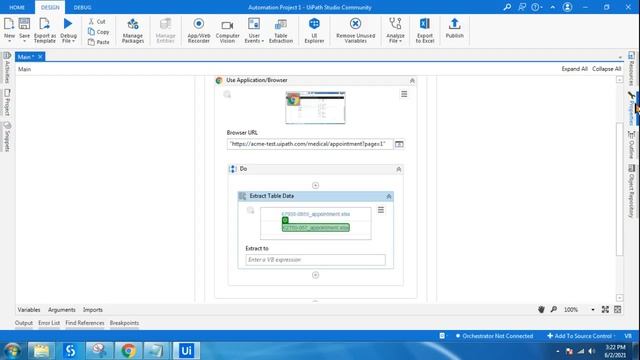Open the Arguments panel
This screenshot has height=360, width=640.
point(62,310)
